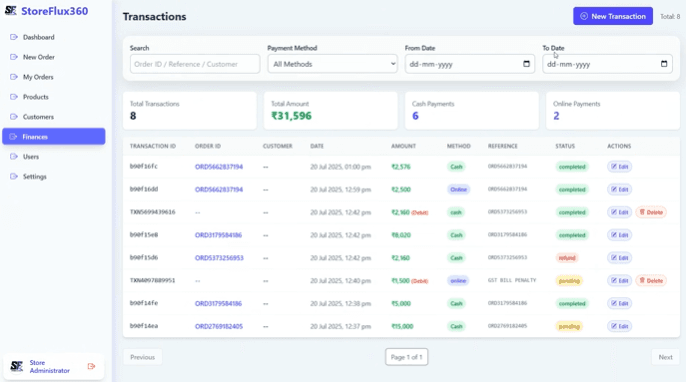The height and width of the screenshot is (382, 686).
Task: Delete transaction TXN4097889951
Action: (x=651, y=280)
